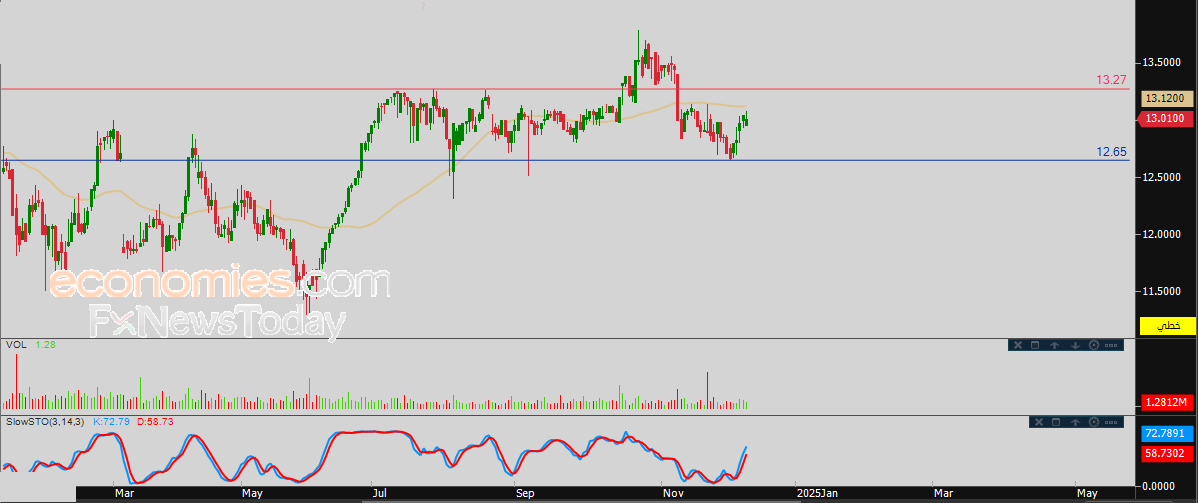This screenshot has width=1198, height=503.
Task: Click the 13.1200 moving average price tag
Action: click(x=1167, y=99)
